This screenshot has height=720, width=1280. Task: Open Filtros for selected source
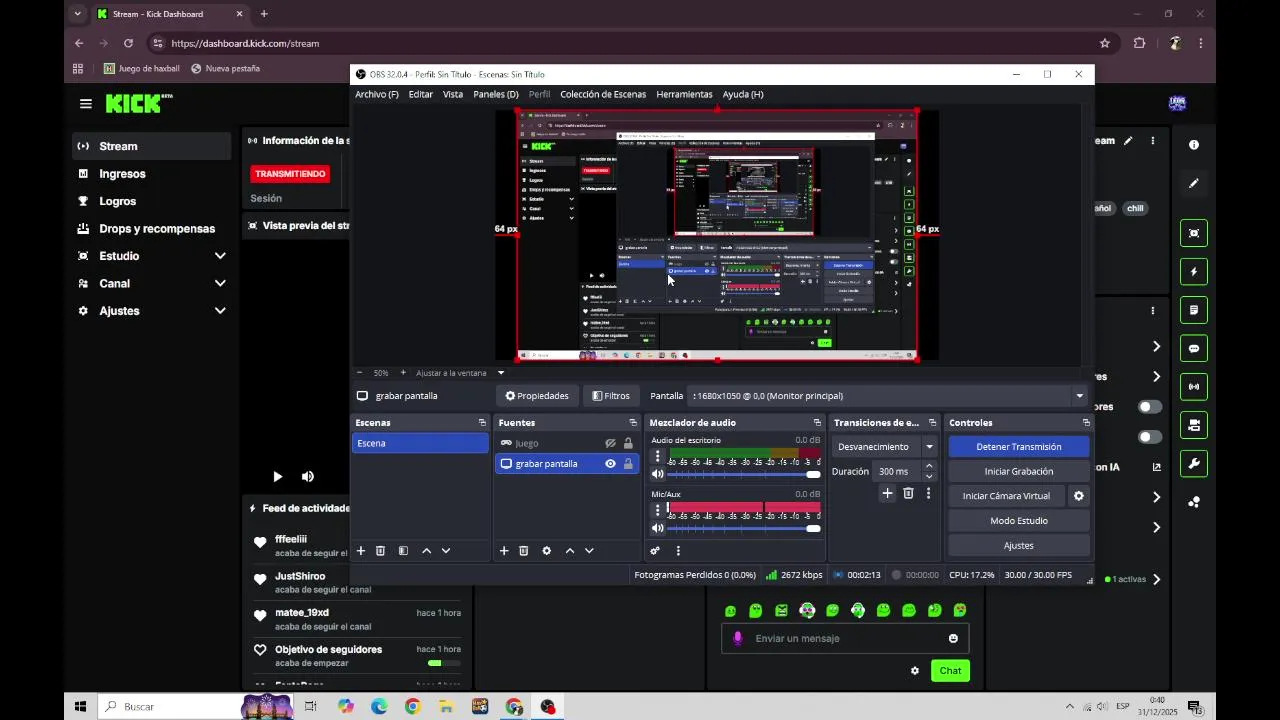coord(611,396)
